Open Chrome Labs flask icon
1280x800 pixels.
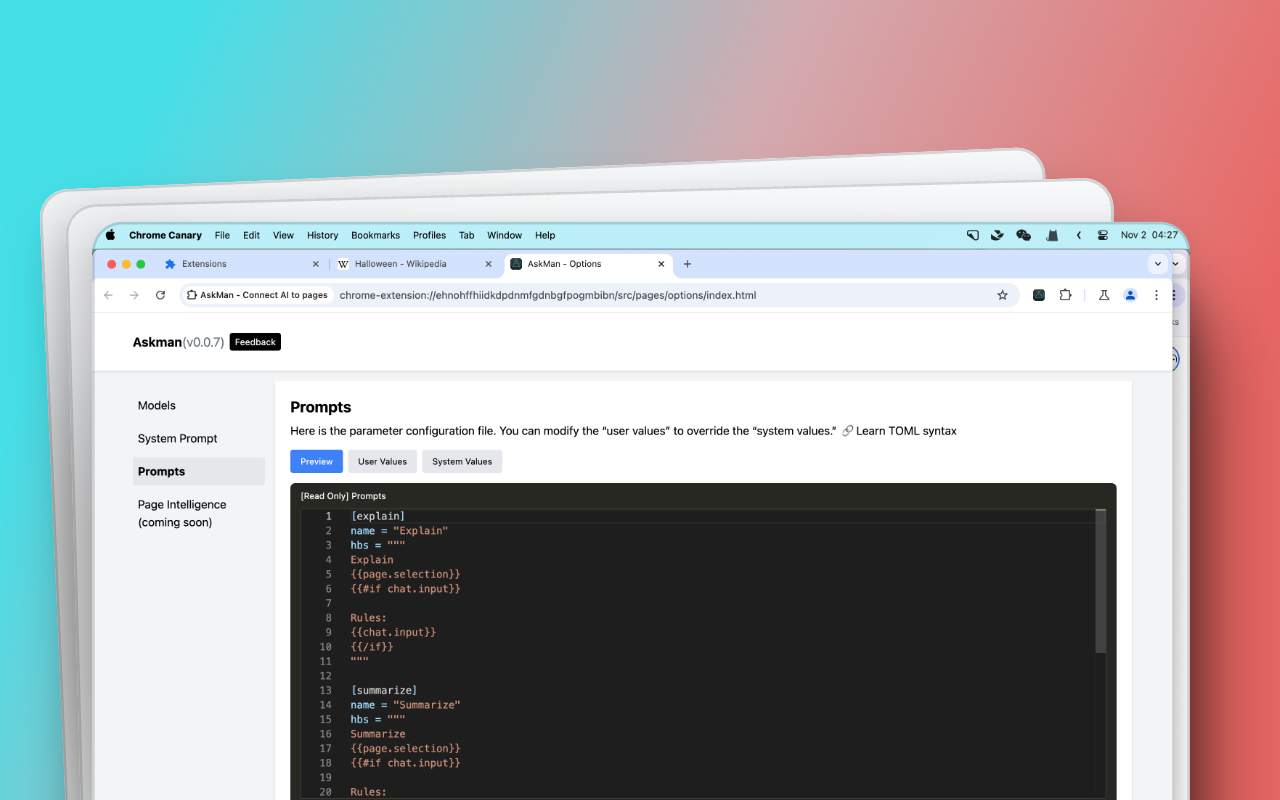pos(1104,295)
